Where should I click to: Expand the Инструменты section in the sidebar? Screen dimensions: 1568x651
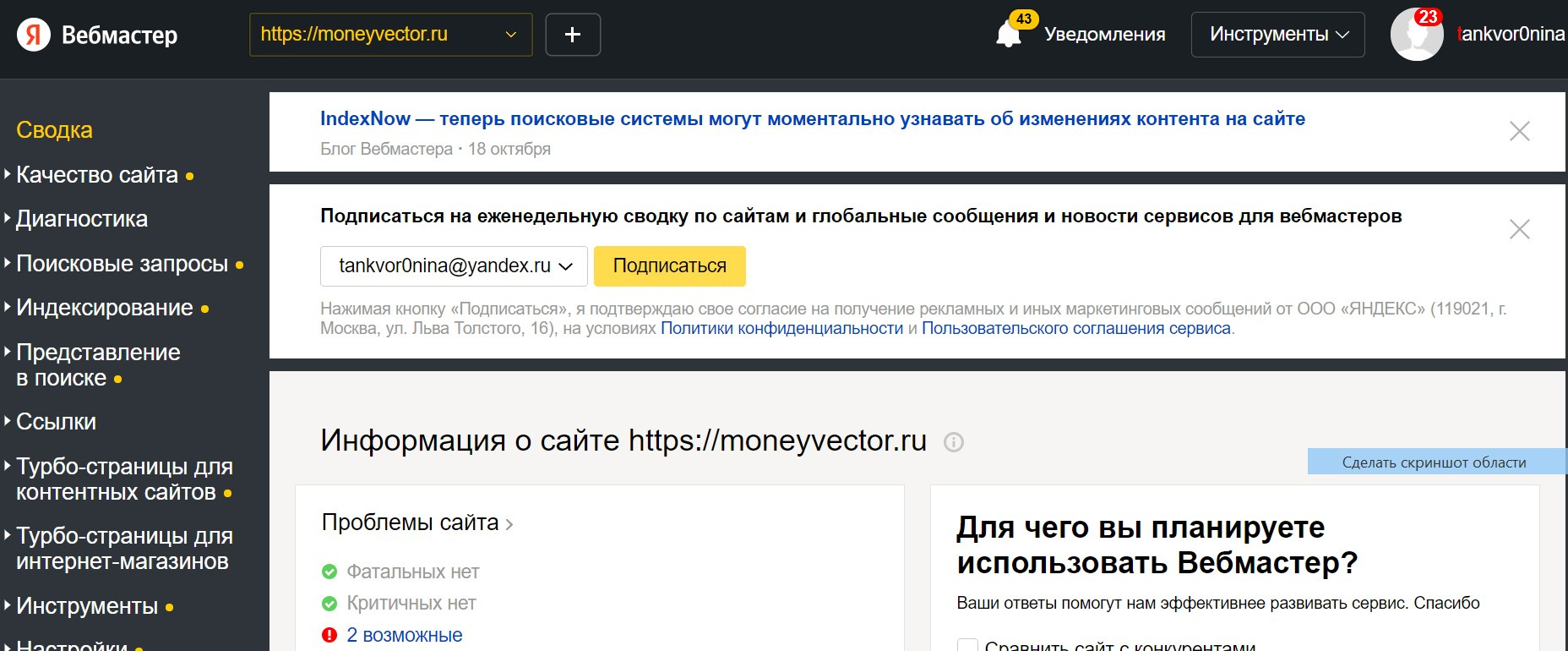point(87,606)
